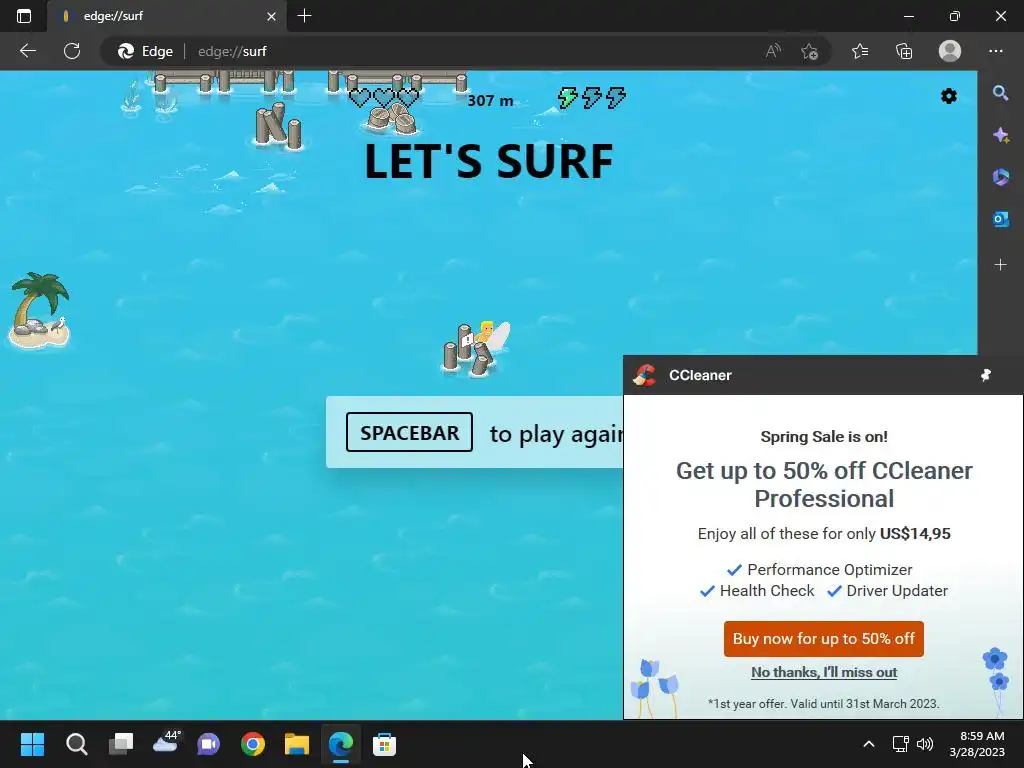Switch to the edge://surf tab

pyautogui.click(x=167, y=16)
